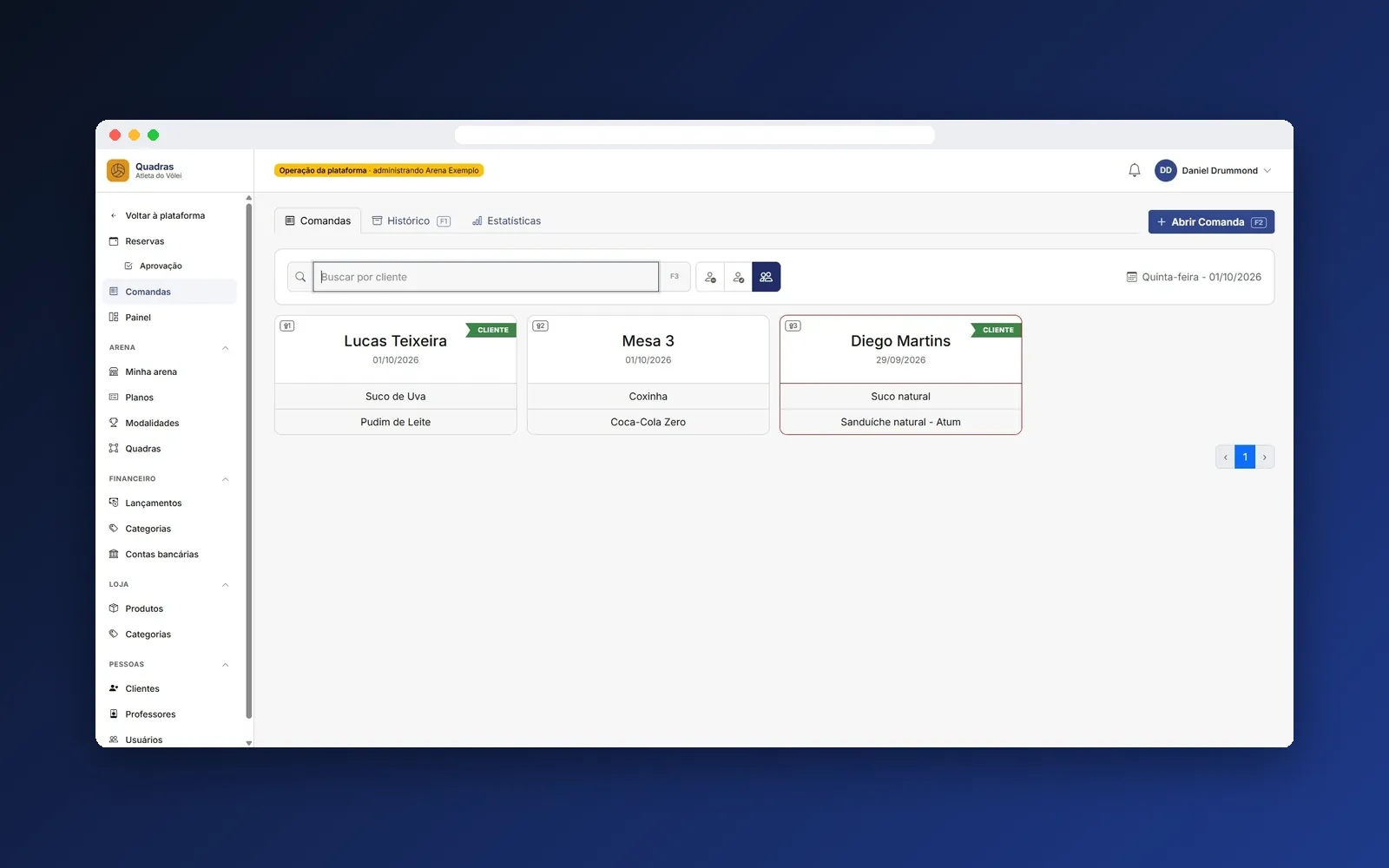Click the Quadras volleyball logo icon

(x=118, y=170)
